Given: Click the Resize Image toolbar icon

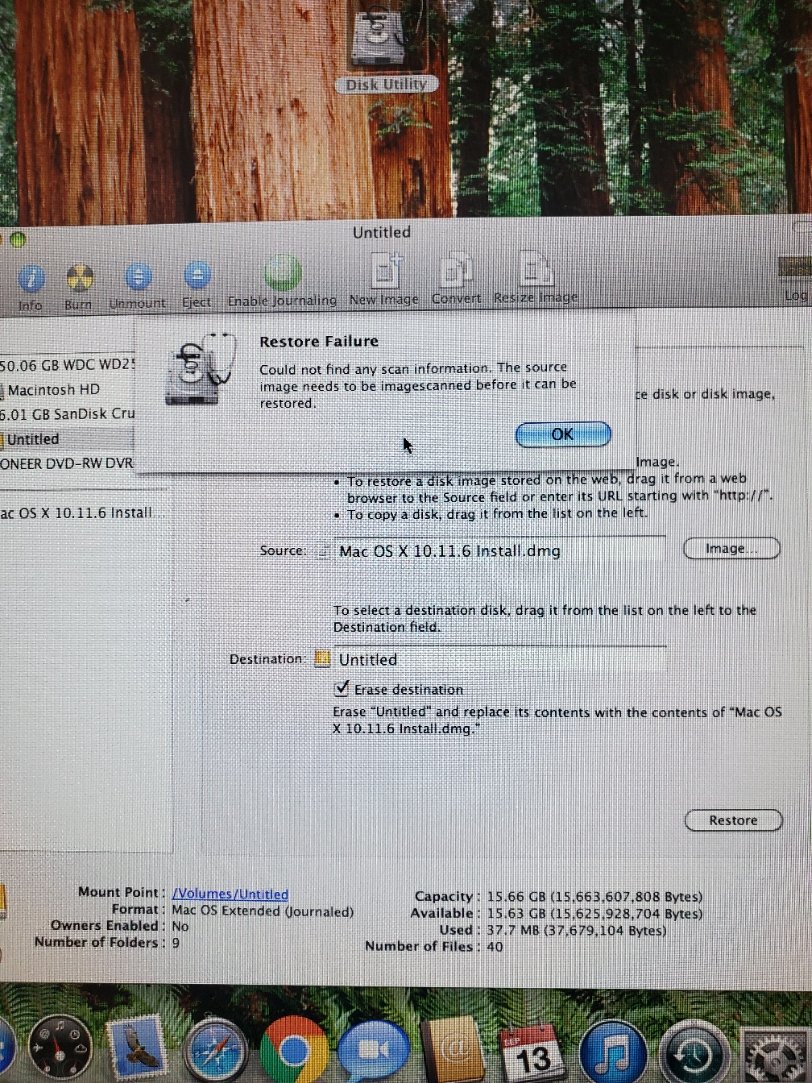Looking at the screenshot, I should pyautogui.click(x=536, y=269).
